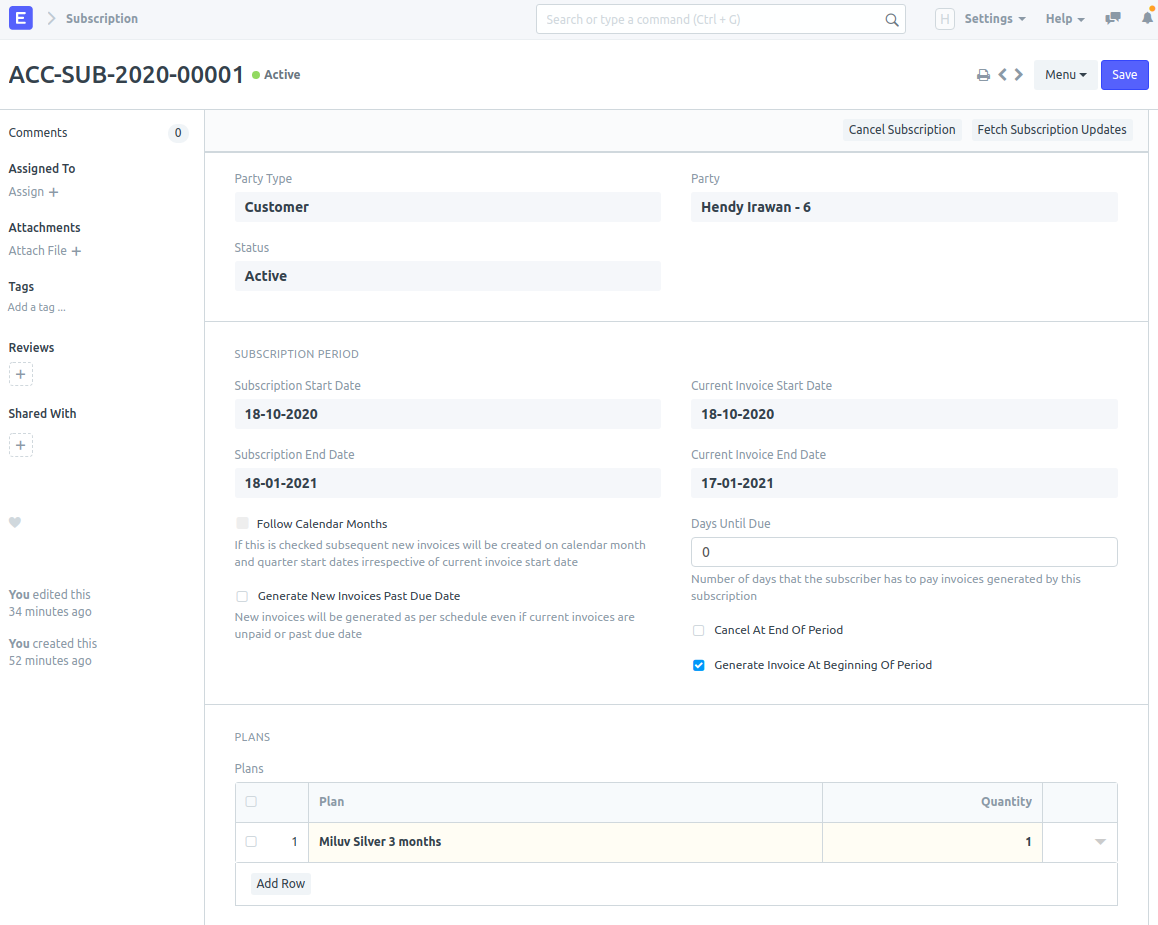This screenshot has height=925, width=1158.
Task: Click the Attach File link
Action: [38, 251]
